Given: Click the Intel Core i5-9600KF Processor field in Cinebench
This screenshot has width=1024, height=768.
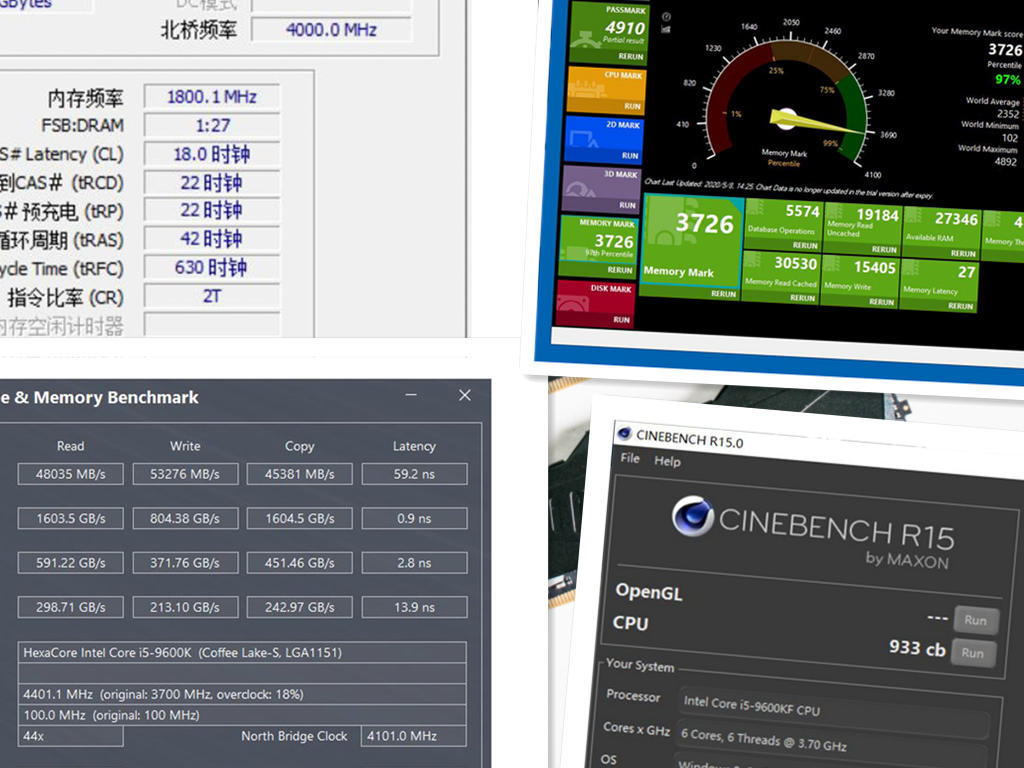Looking at the screenshot, I should (834, 711).
